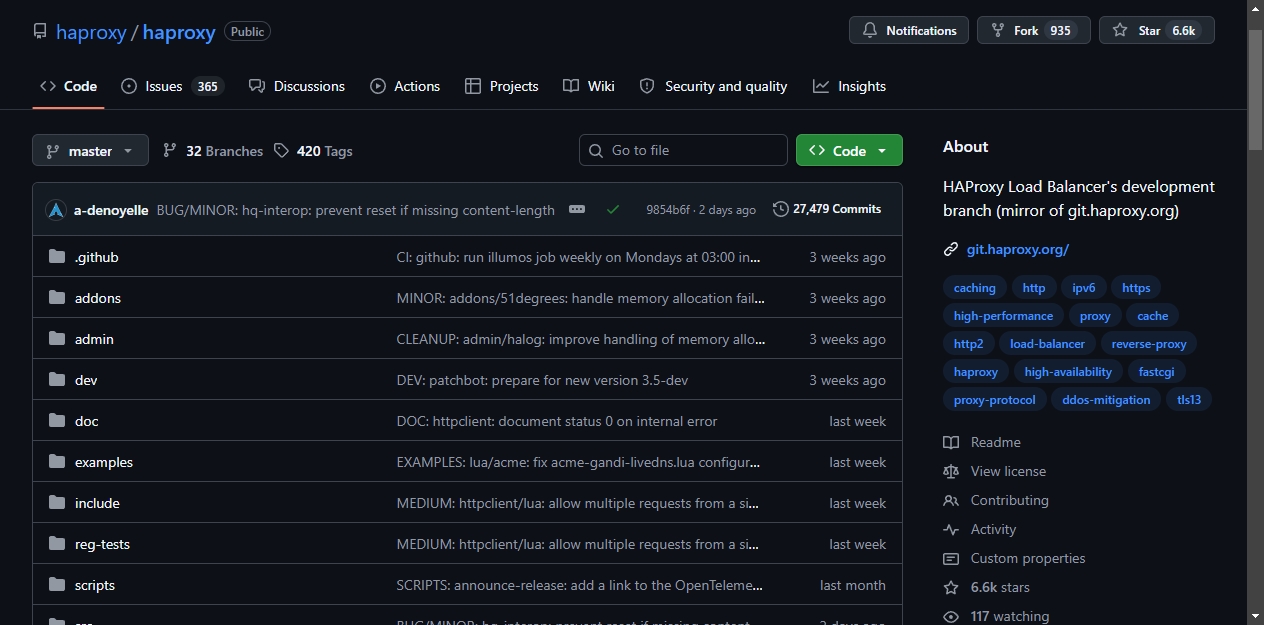Viewport: 1264px width, 625px height.
Task: Expand the green Code dropdown button
Action: [x=849, y=150]
